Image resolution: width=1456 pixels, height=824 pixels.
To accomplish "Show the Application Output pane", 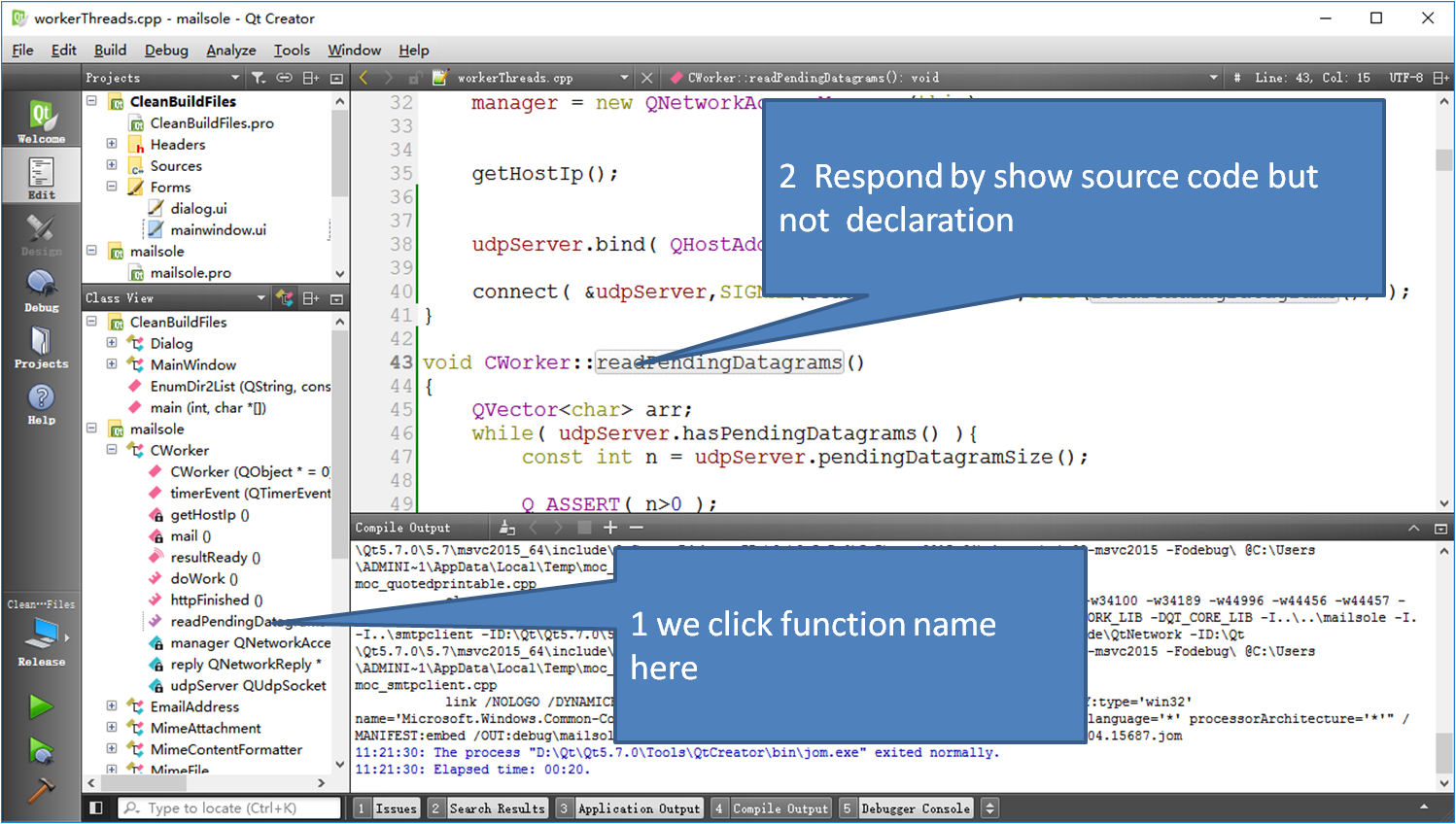I will (629, 807).
